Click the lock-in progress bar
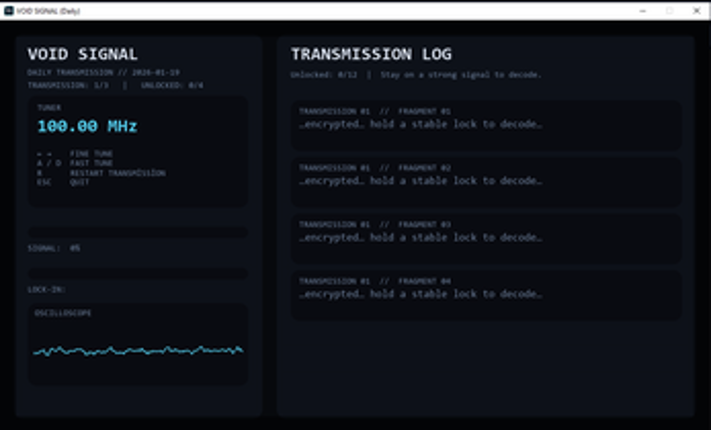Viewport: 711px width, 430px height. click(137, 272)
